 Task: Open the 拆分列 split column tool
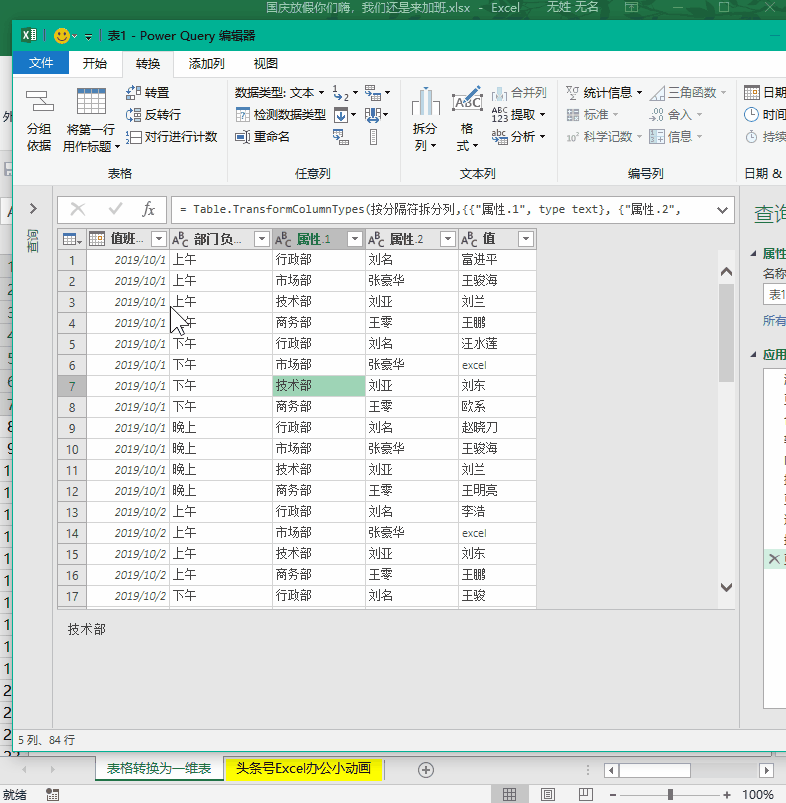pos(425,119)
